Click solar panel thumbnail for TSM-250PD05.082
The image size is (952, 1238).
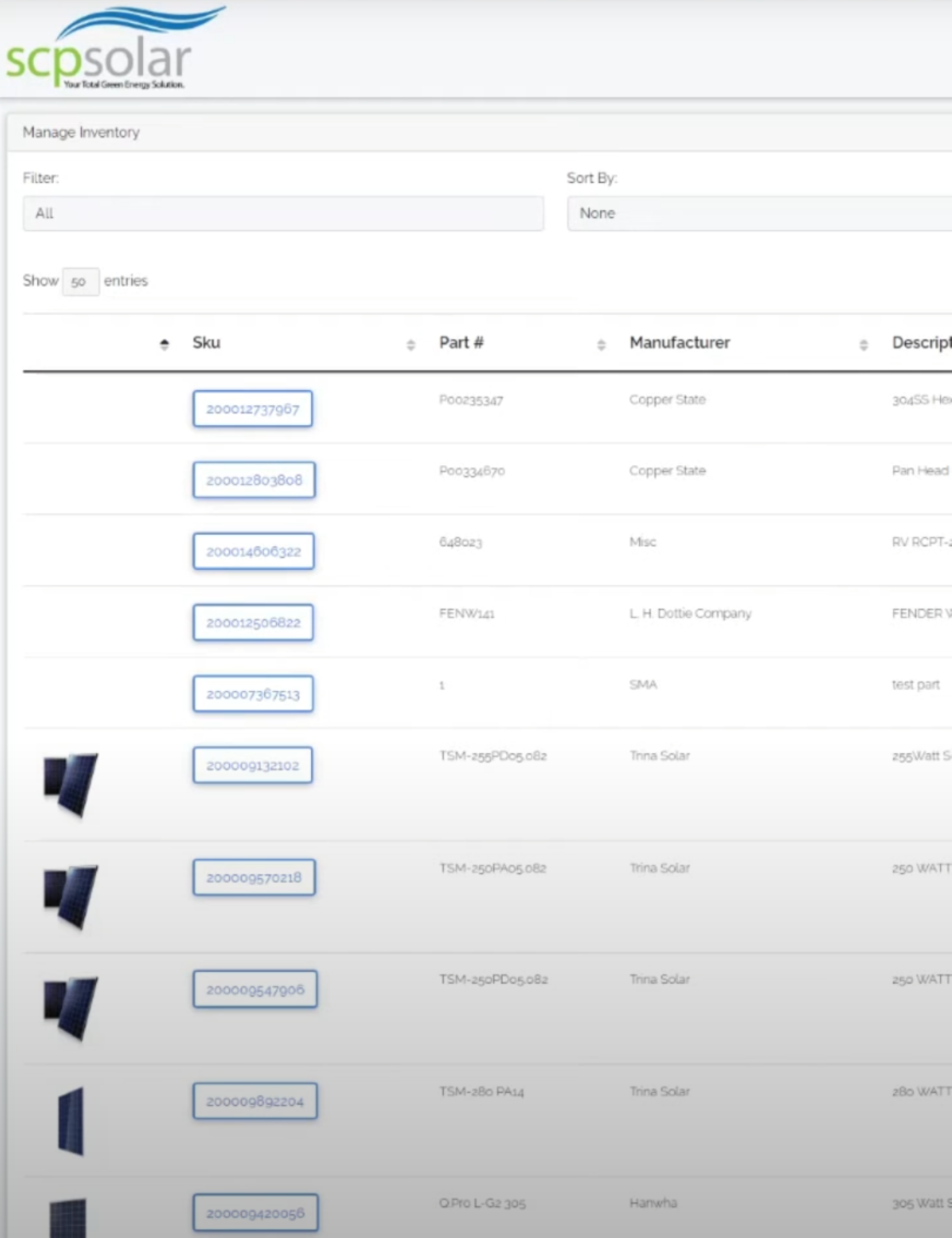(x=71, y=1009)
